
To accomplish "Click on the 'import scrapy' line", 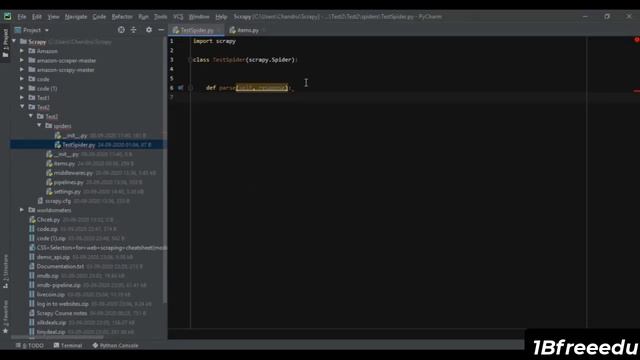I will 214,41.
